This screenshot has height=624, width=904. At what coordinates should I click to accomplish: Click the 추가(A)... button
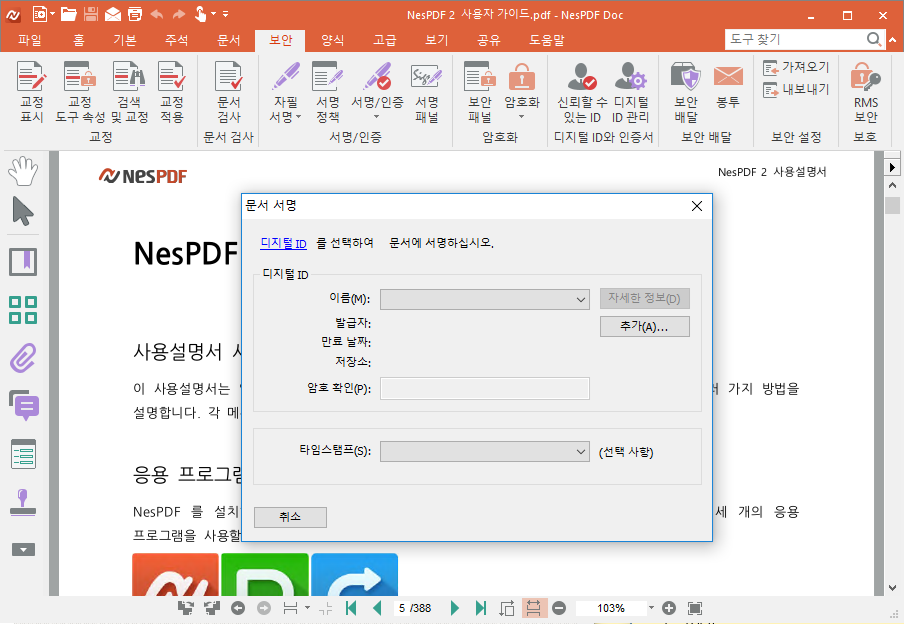click(x=645, y=326)
